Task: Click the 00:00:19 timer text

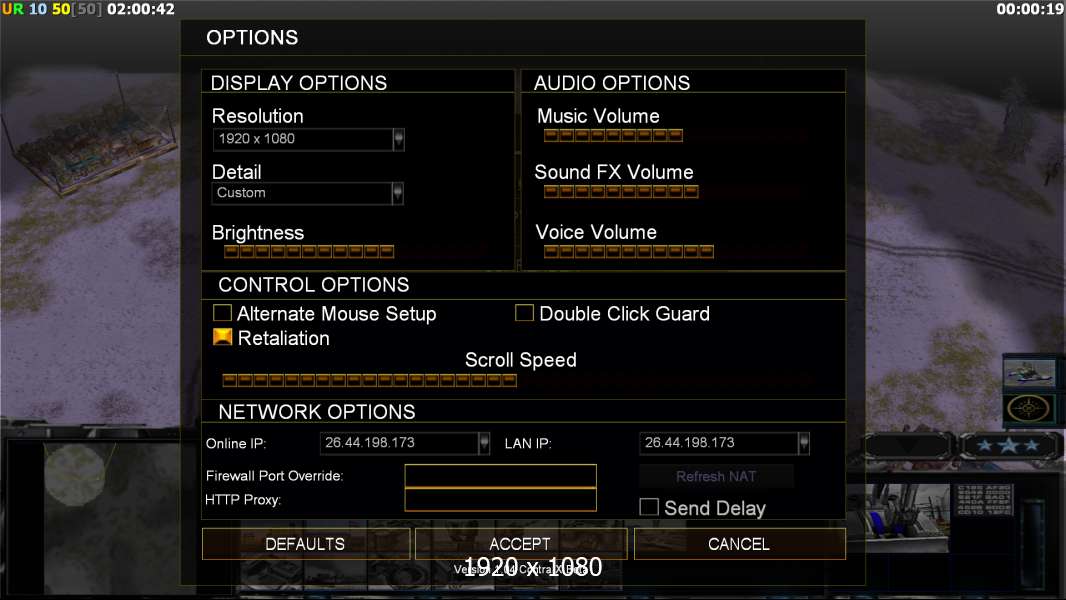Action: pyautogui.click(x=1030, y=9)
